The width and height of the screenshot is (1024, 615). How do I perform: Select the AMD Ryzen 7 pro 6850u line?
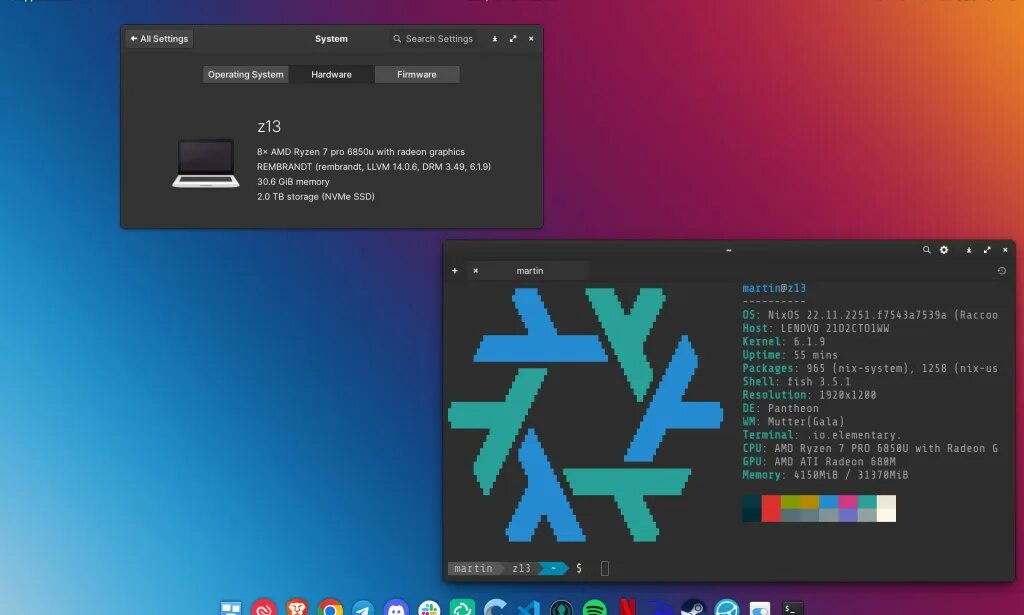click(x=360, y=151)
